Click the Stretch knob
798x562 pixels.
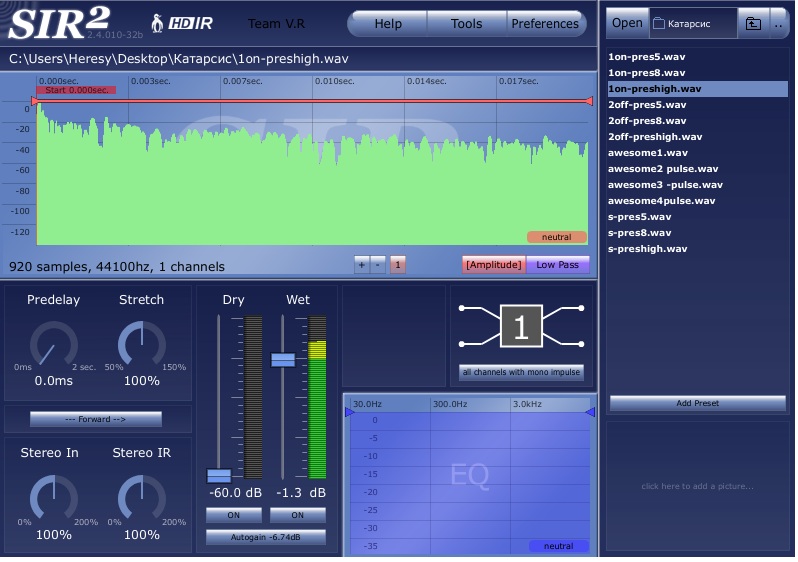(x=141, y=344)
